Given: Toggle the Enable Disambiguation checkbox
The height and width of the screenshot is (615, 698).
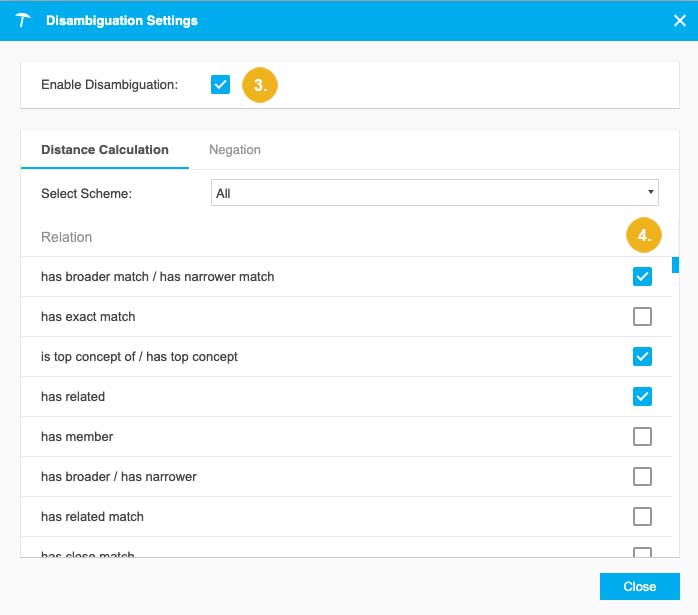Looking at the screenshot, I should click(x=220, y=85).
